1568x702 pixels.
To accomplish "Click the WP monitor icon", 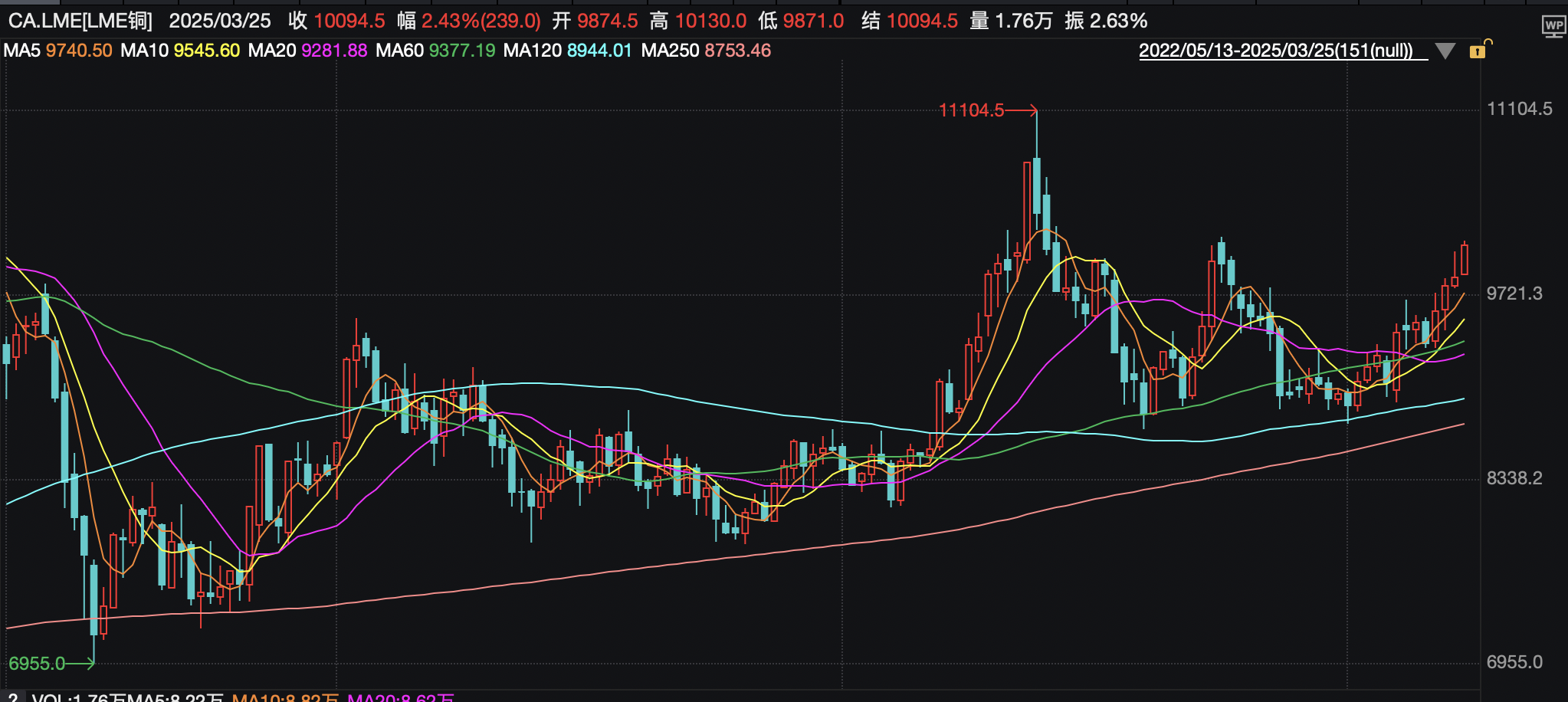I will coord(1553,27).
